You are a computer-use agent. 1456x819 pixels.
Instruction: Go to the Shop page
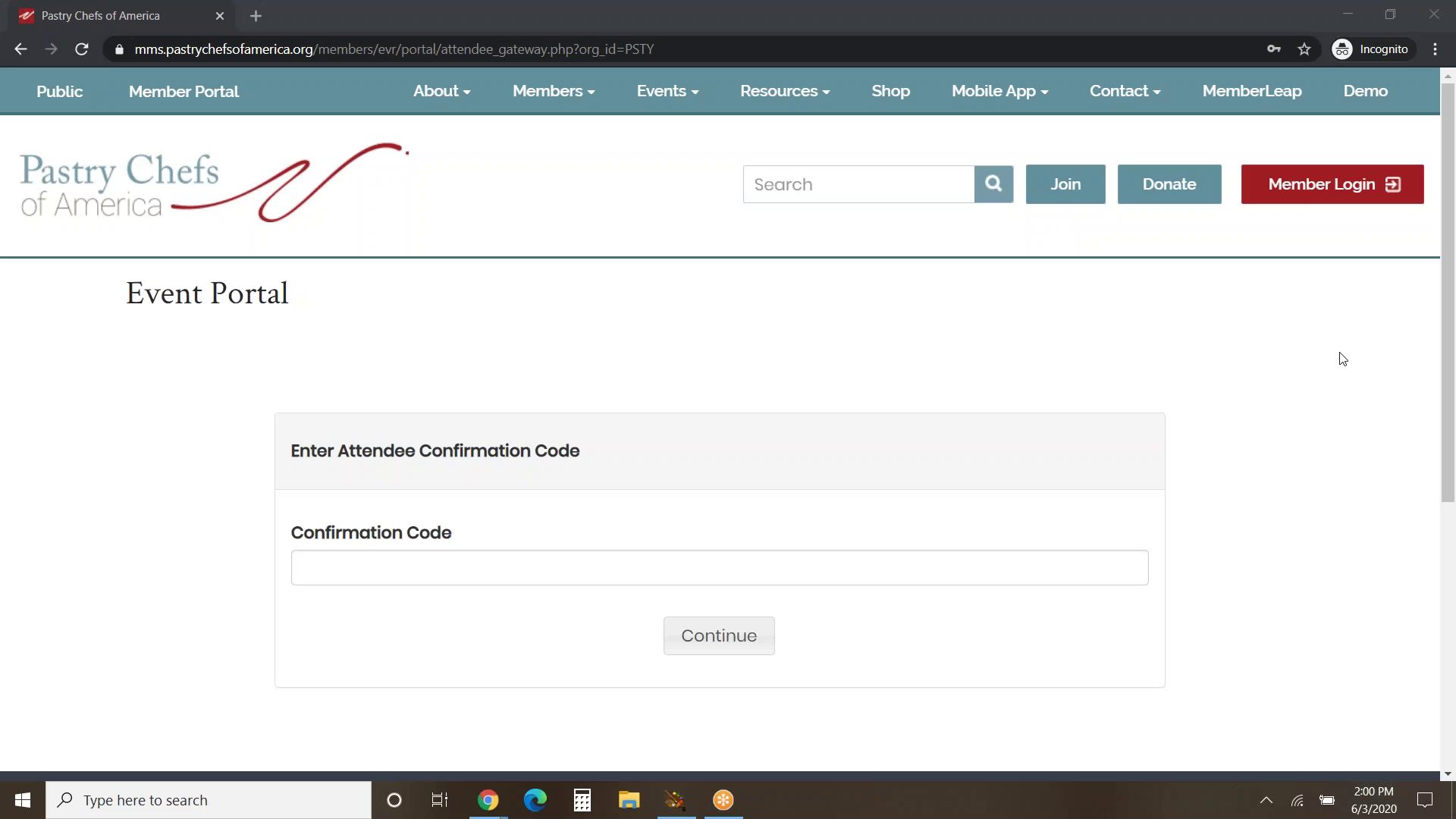coord(891,91)
